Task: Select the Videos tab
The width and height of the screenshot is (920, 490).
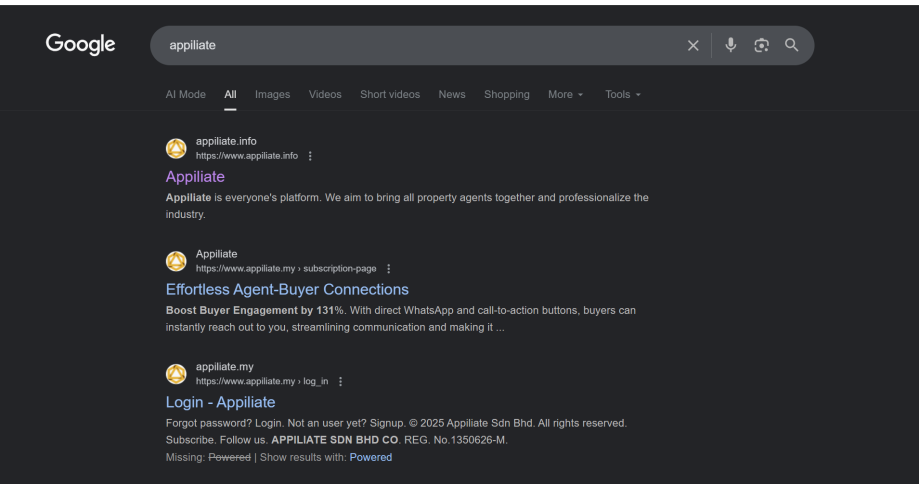Action: [325, 94]
